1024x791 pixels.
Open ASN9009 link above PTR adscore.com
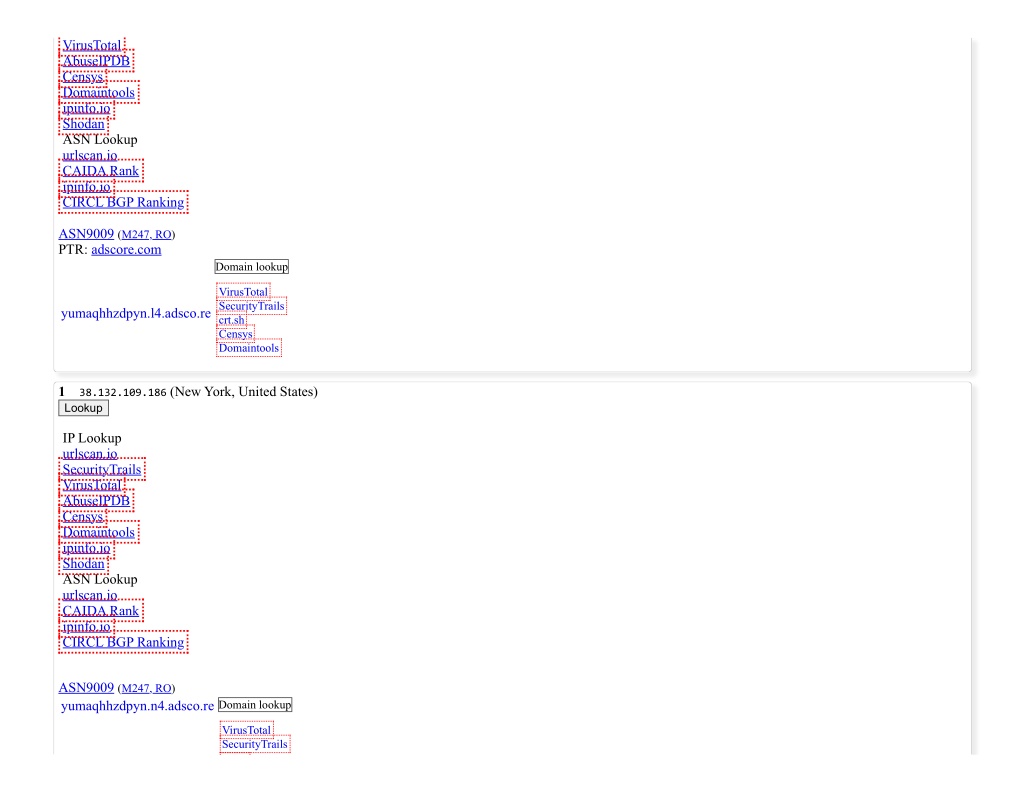pos(86,234)
